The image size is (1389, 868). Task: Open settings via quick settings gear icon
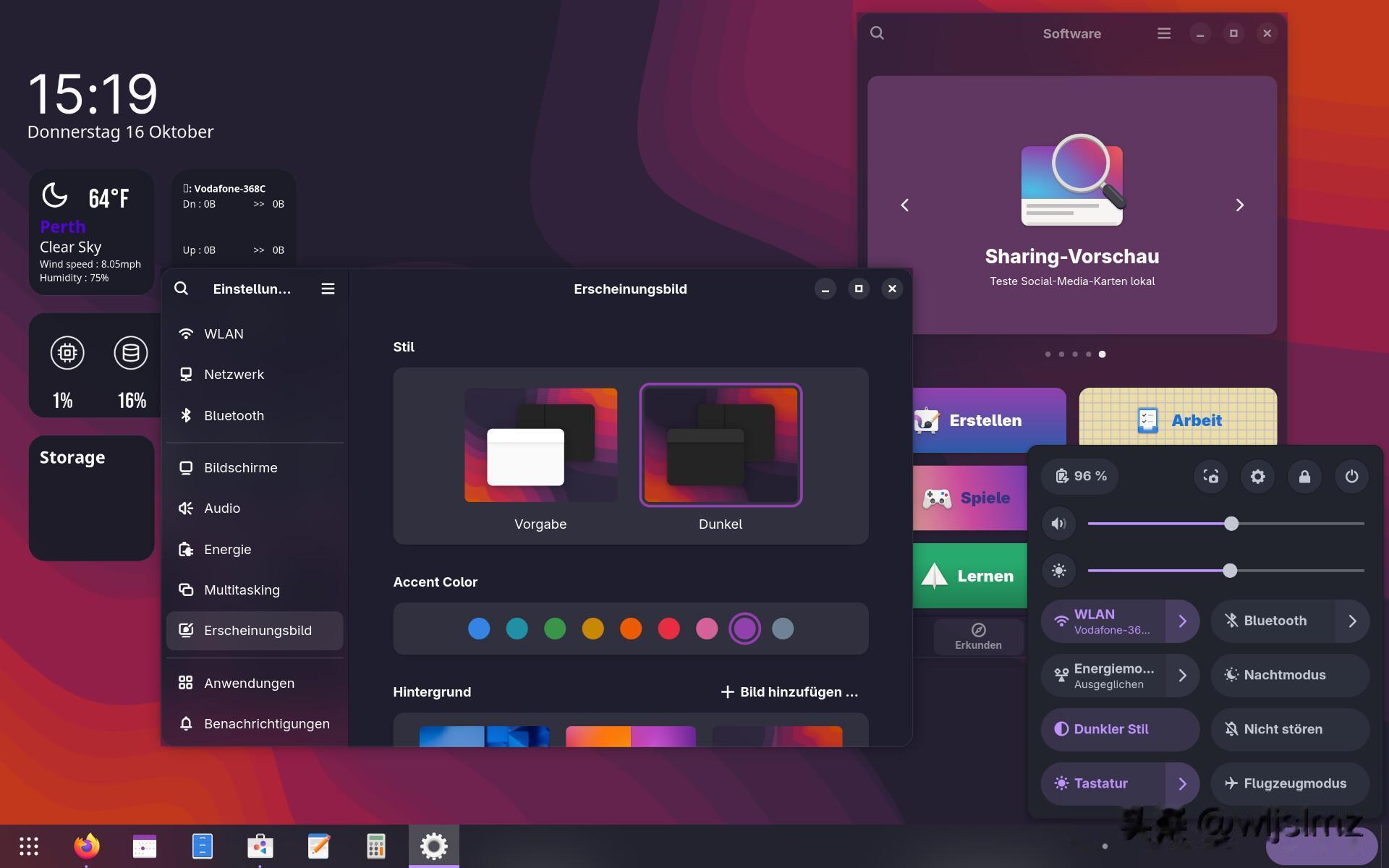[x=1257, y=476]
